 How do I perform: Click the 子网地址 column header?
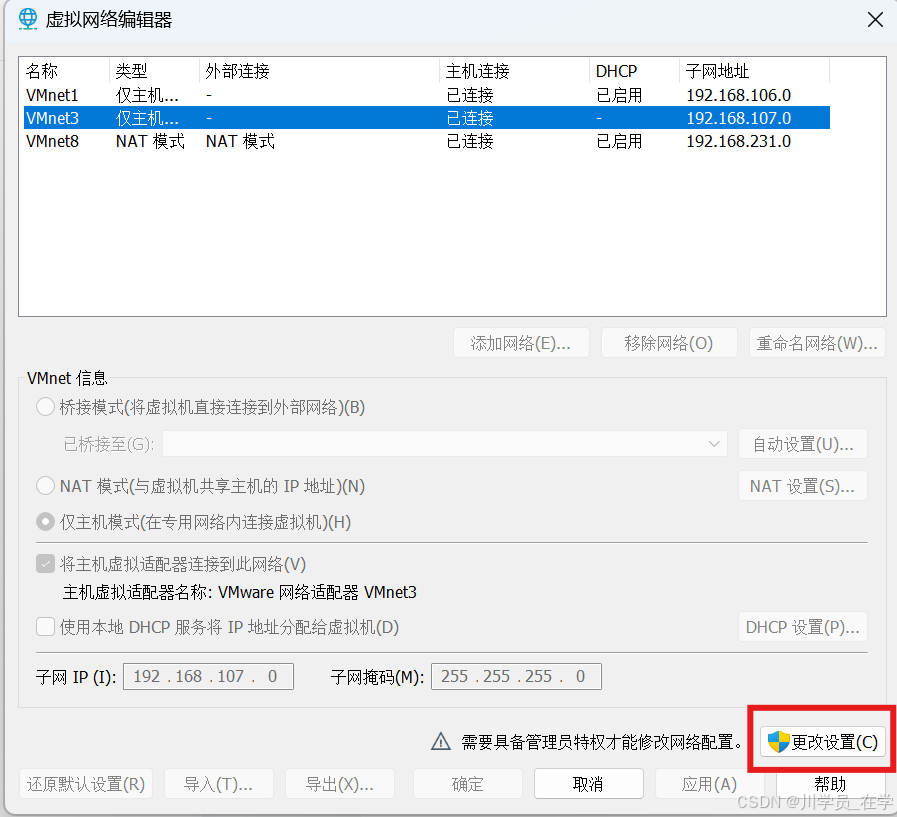(x=754, y=71)
